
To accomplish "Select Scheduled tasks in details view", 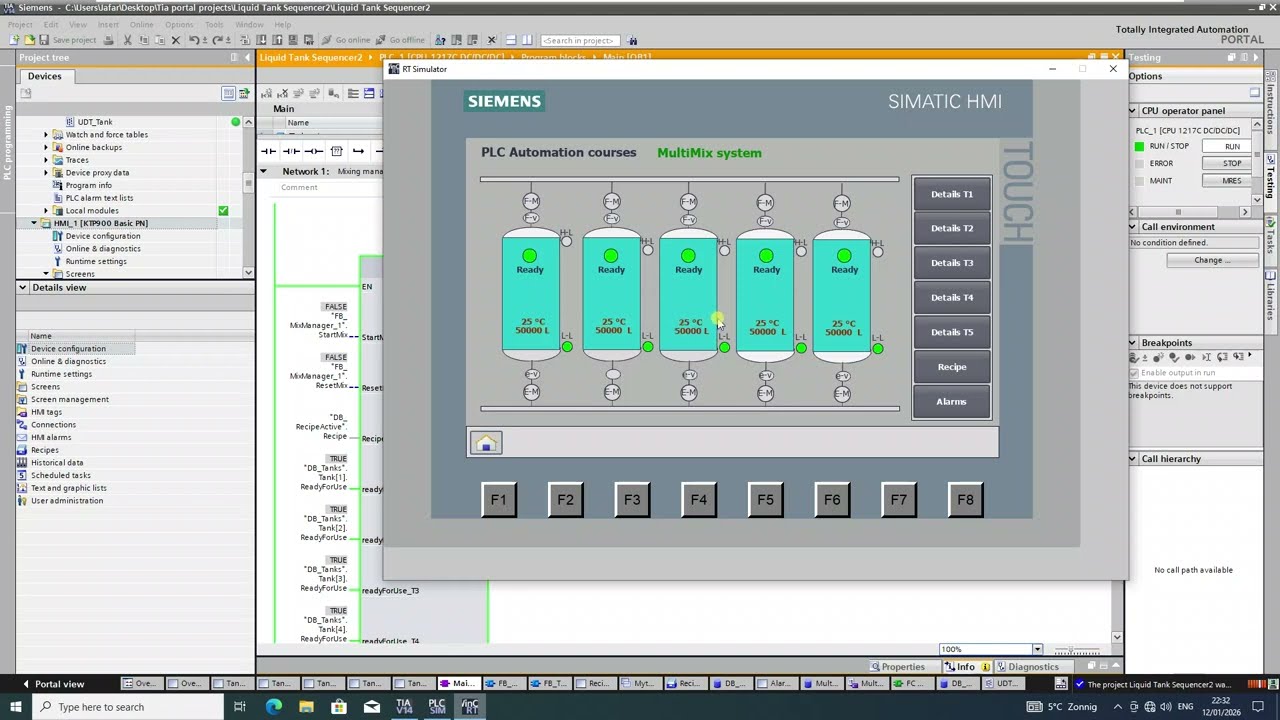I will pyautogui.click(x=60, y=475).
